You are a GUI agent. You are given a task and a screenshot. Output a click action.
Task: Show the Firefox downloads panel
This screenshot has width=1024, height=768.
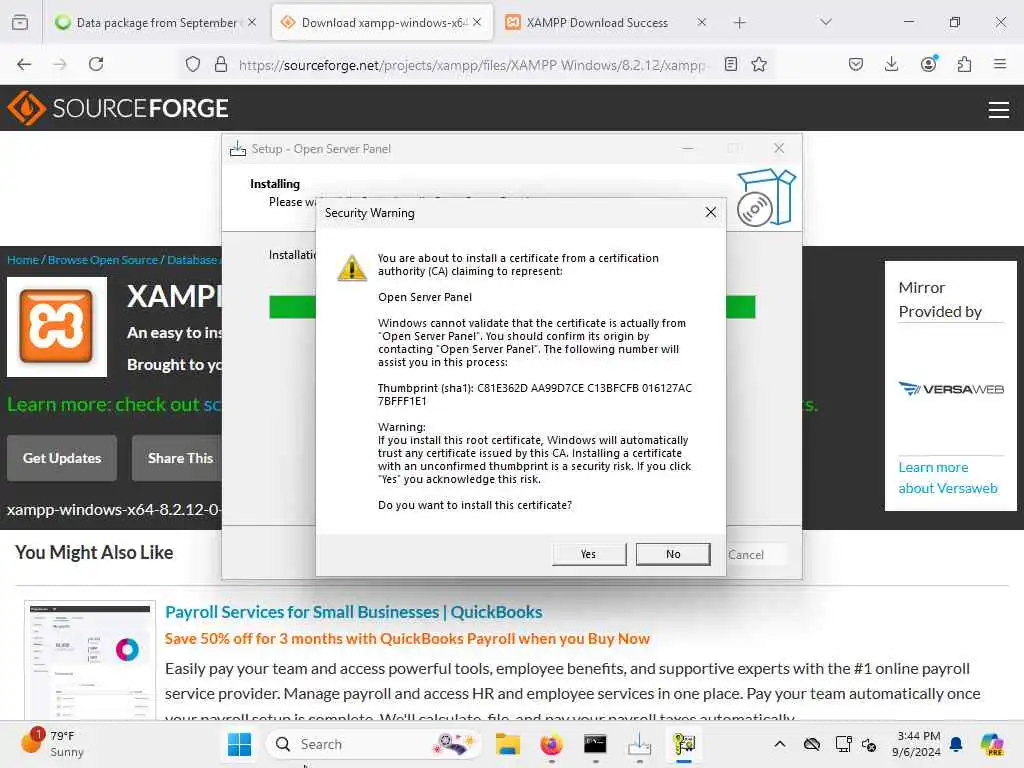pyautogui.click(x=891, y=64)
